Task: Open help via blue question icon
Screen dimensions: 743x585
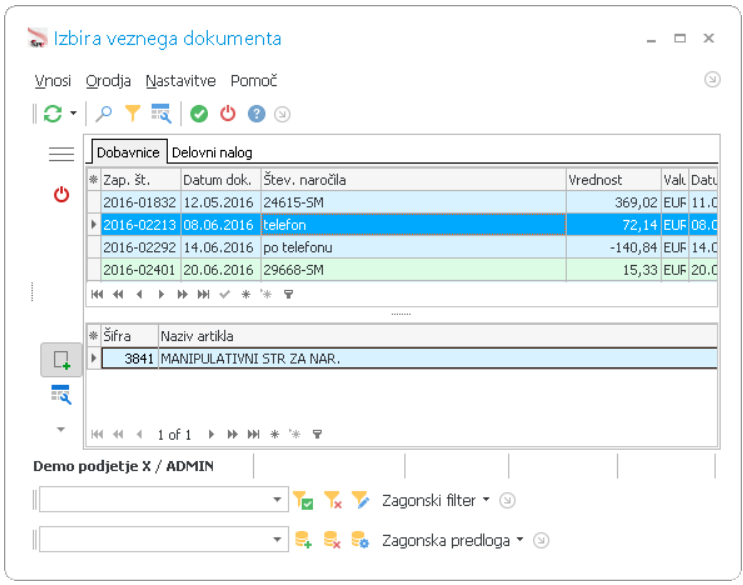Action: (256, 114)
